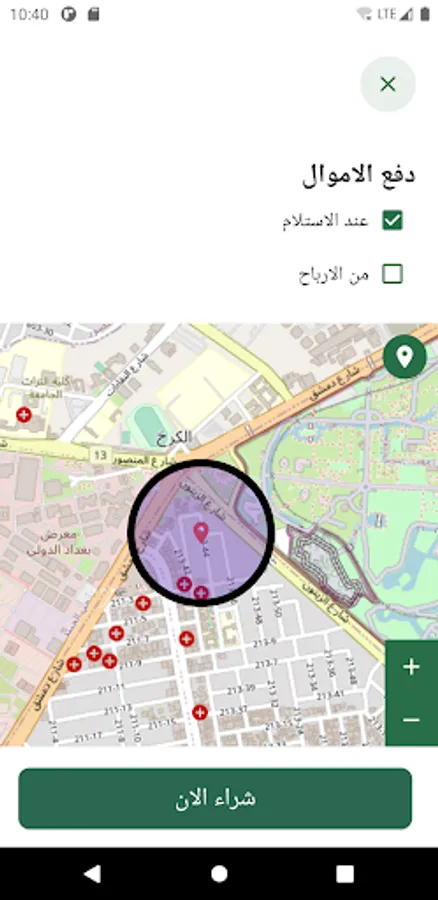Close the payment screen with the X
Viewport: 438px width, 900px height.
[387, 84]
